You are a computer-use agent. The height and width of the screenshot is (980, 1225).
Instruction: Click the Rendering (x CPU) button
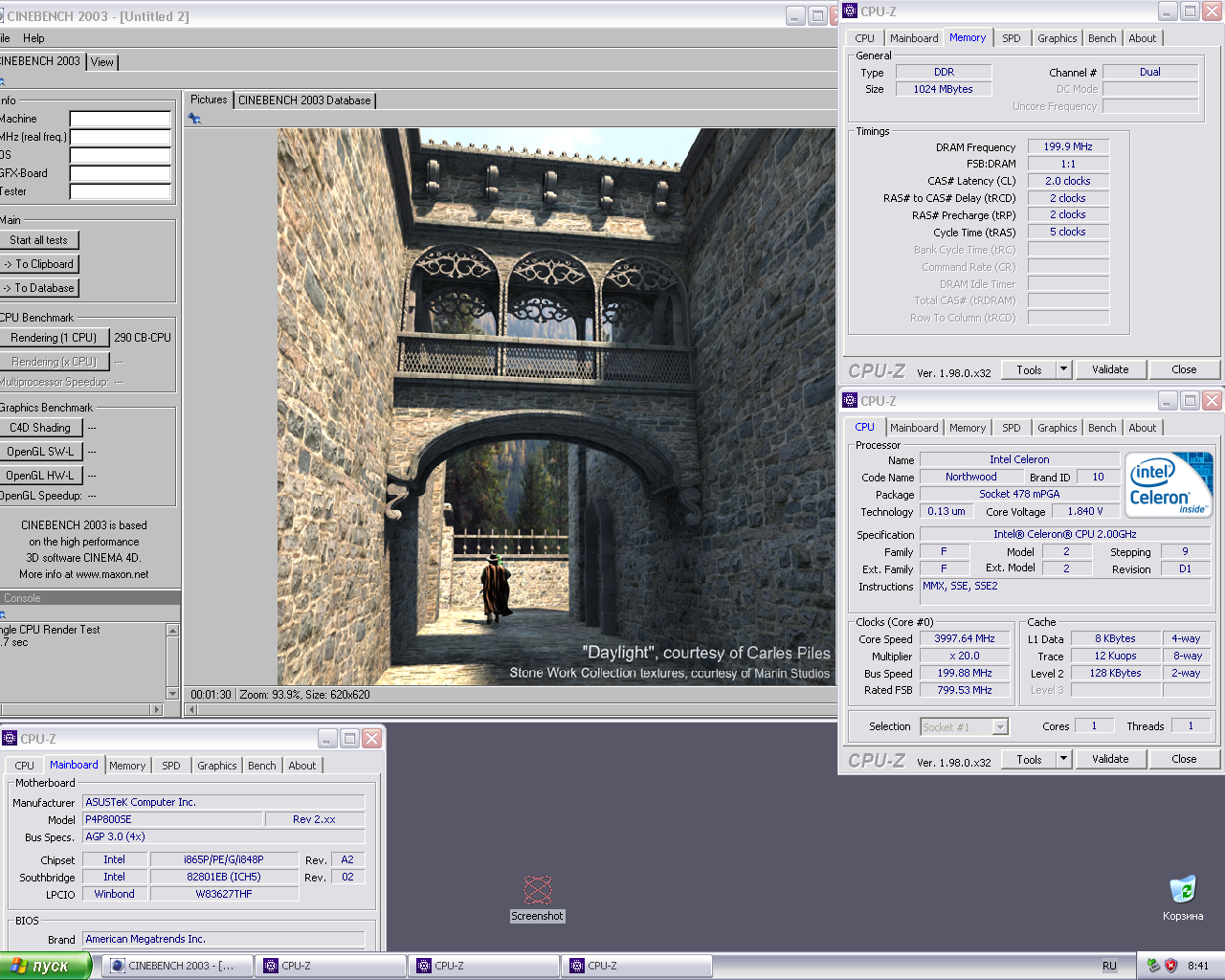tap(53, 362)
